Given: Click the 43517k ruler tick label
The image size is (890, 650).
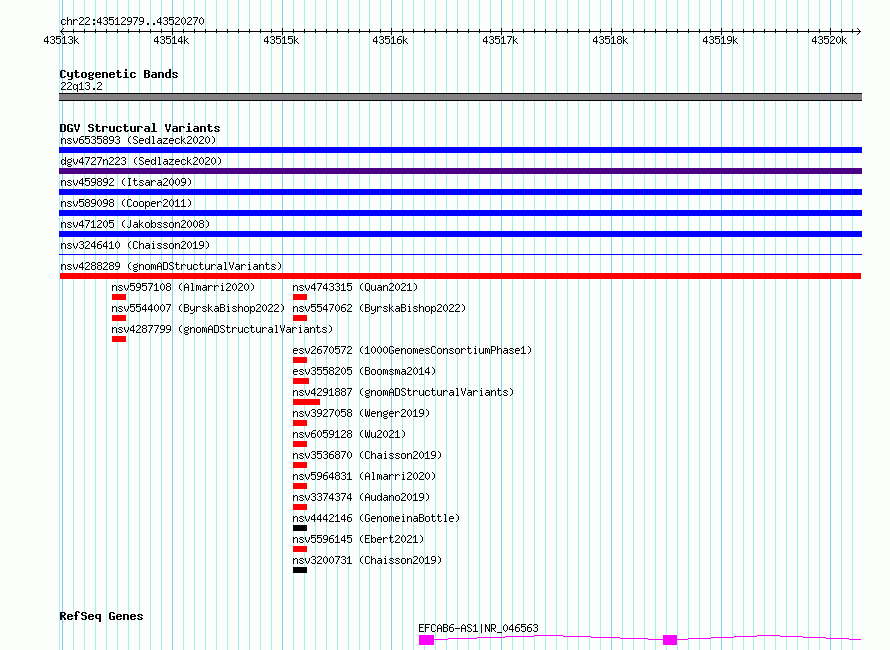Looking at the screenshot, I should (500, 40).
